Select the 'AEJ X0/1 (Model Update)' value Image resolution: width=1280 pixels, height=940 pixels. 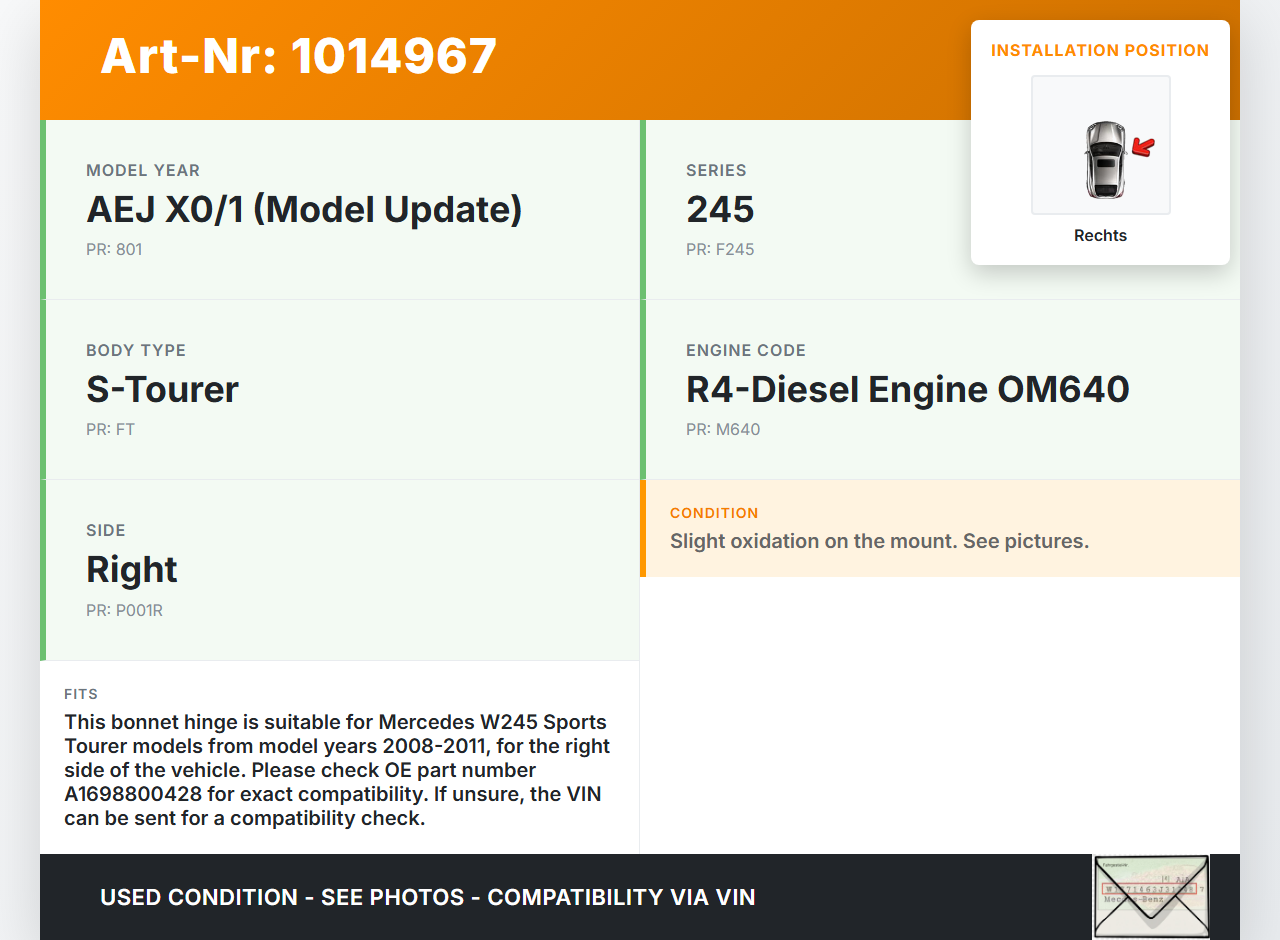click(304, 210)
